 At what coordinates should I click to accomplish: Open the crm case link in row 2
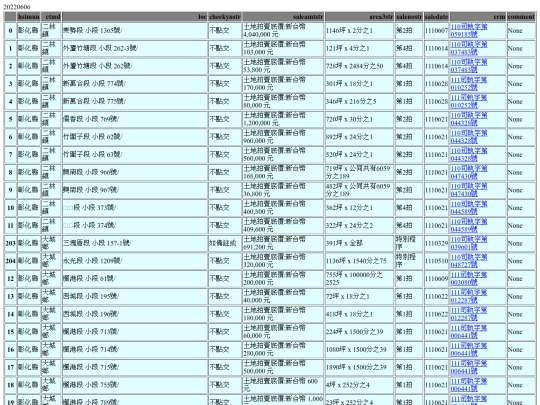pyautogui.click(x=469, y=66)
